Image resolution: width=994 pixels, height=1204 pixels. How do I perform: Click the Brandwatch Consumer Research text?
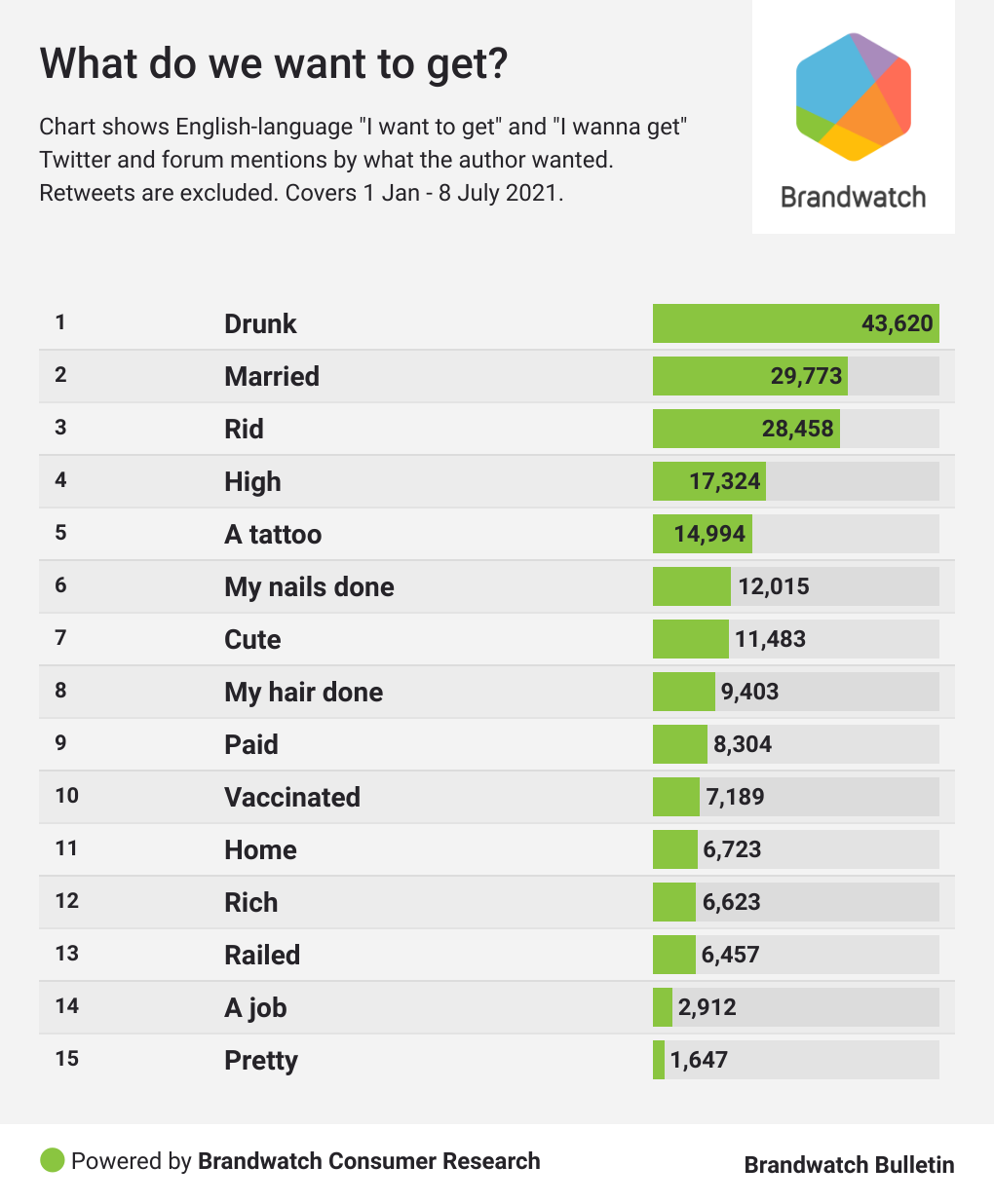(x=368, y=1161)
